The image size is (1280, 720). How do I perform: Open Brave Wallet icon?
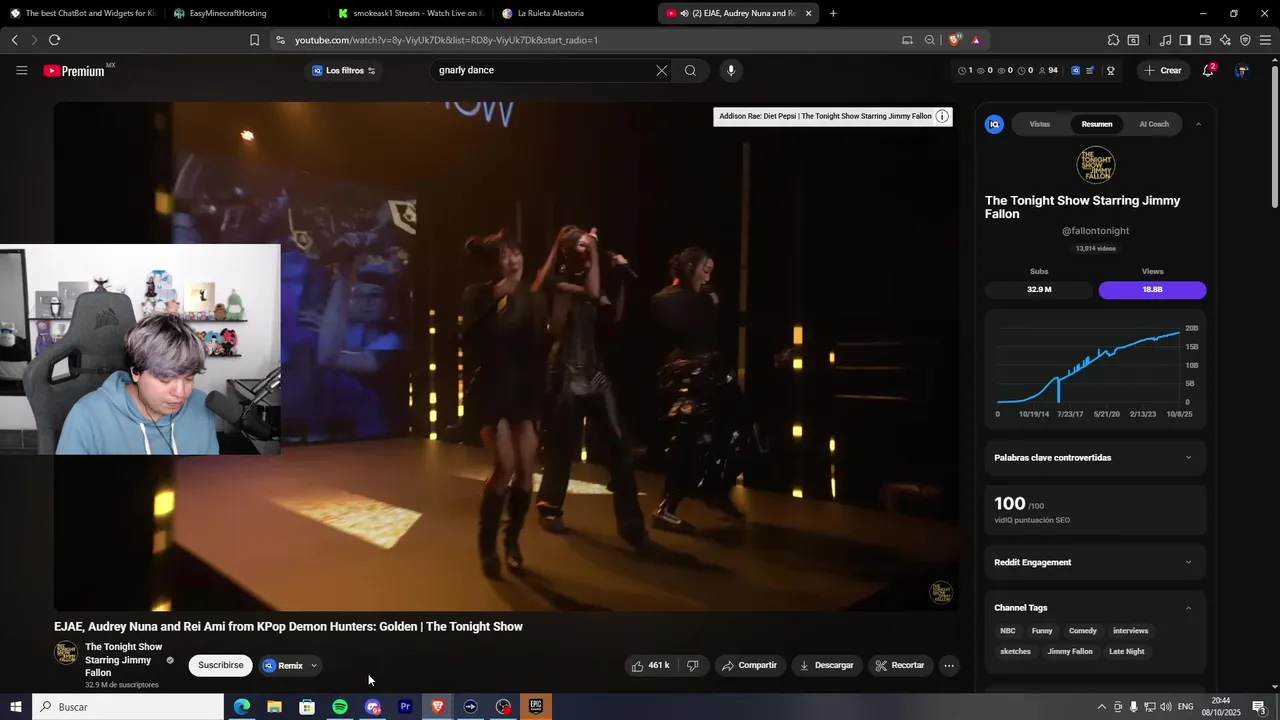[x=1205, y=40]
